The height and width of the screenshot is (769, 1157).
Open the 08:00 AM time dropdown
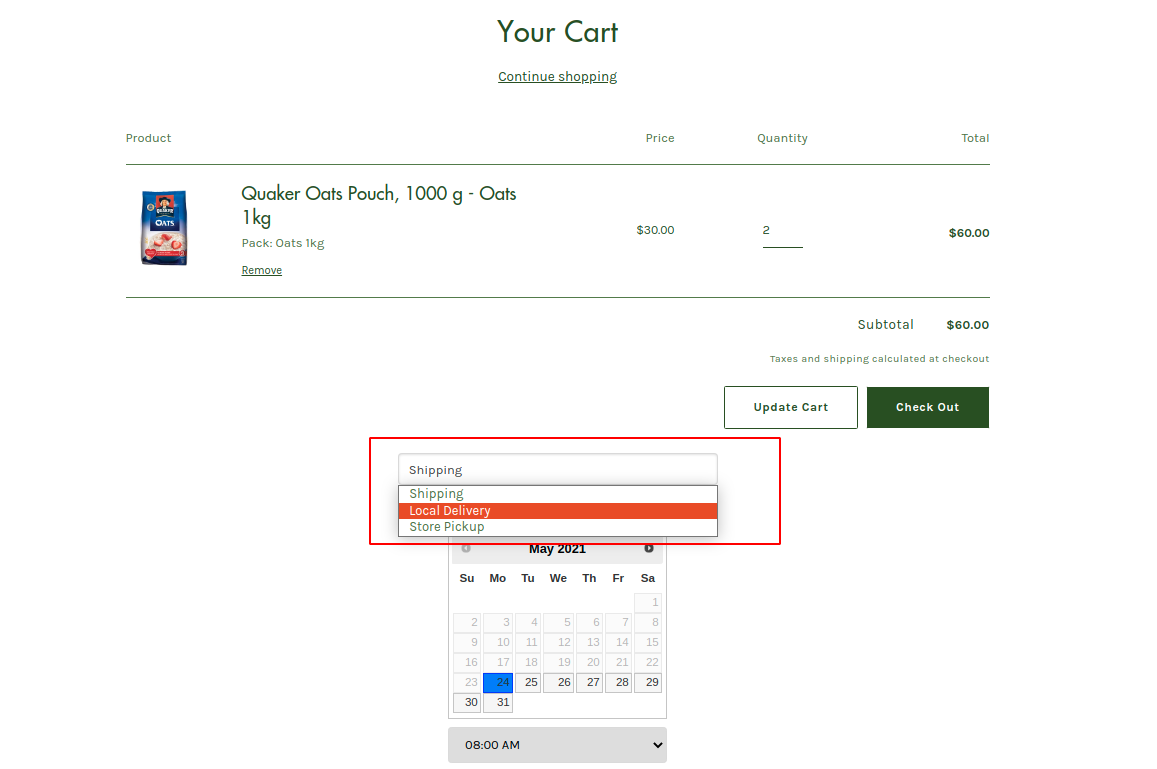[557, 745]
